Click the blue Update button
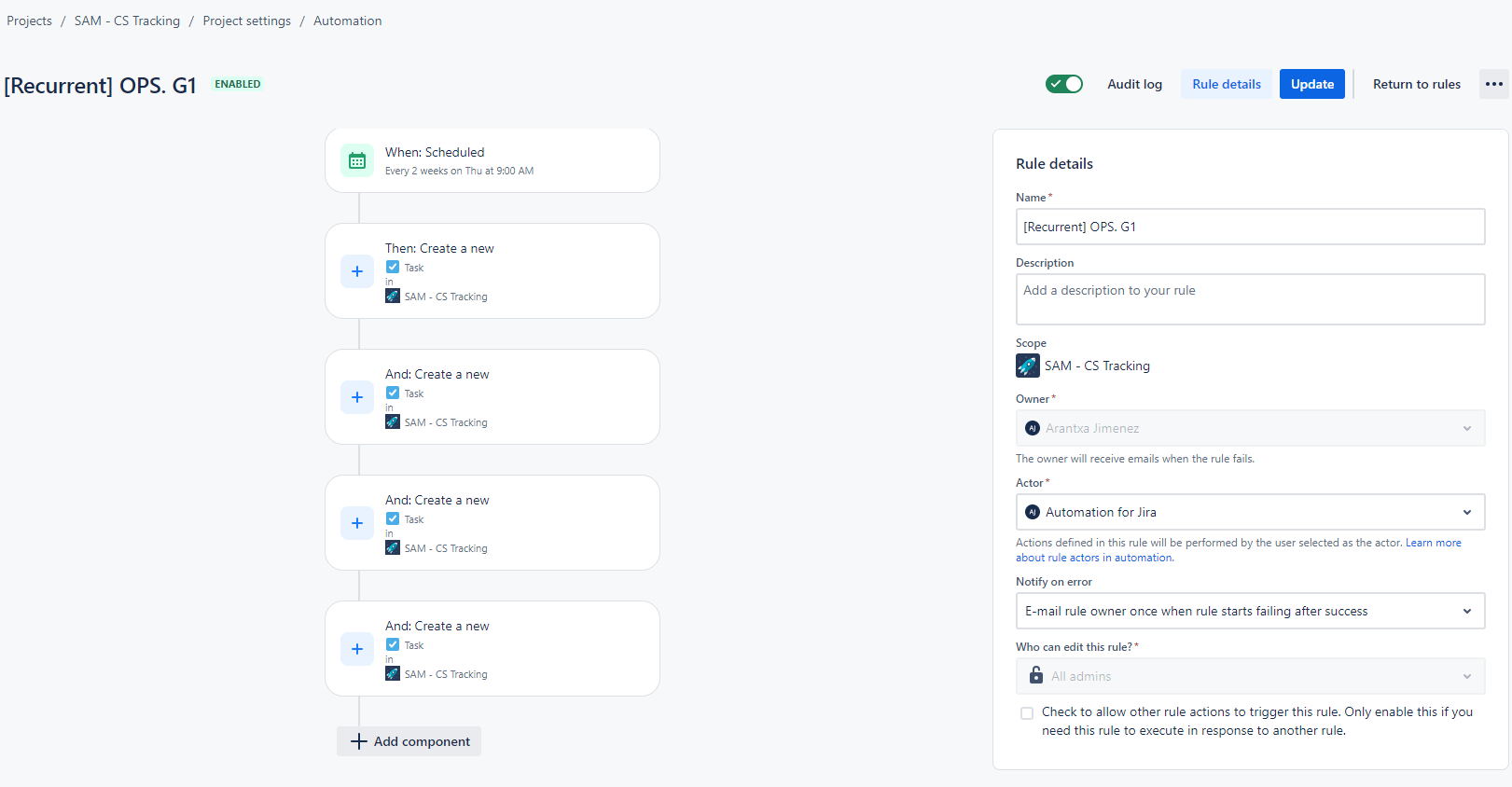Image resolution: width=1512 pixels, height=787 pixels. click(x=1312, y=84)
